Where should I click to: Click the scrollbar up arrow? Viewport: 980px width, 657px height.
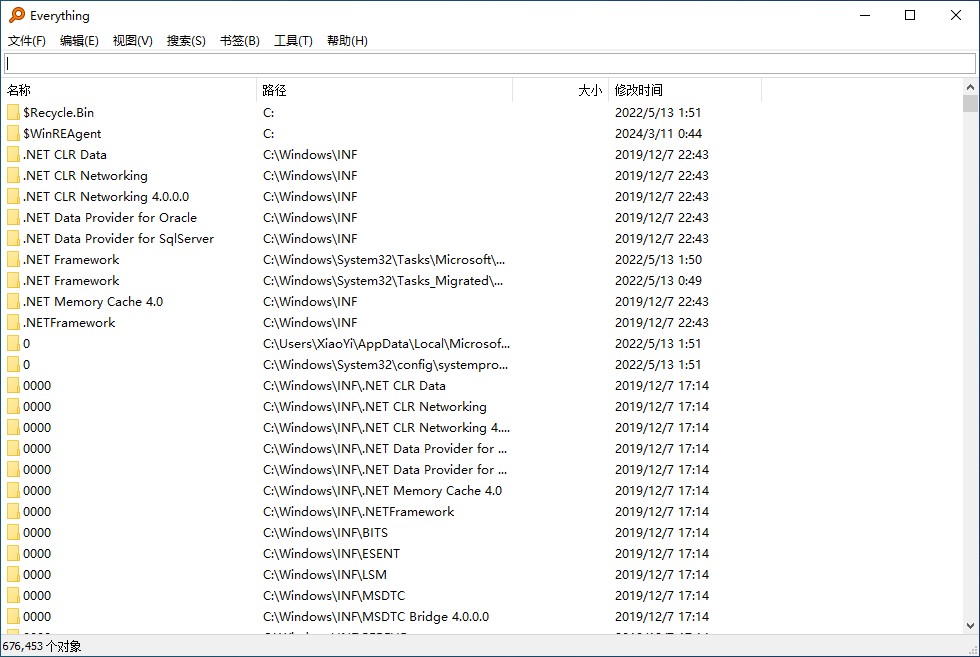[x=970, y=87]
